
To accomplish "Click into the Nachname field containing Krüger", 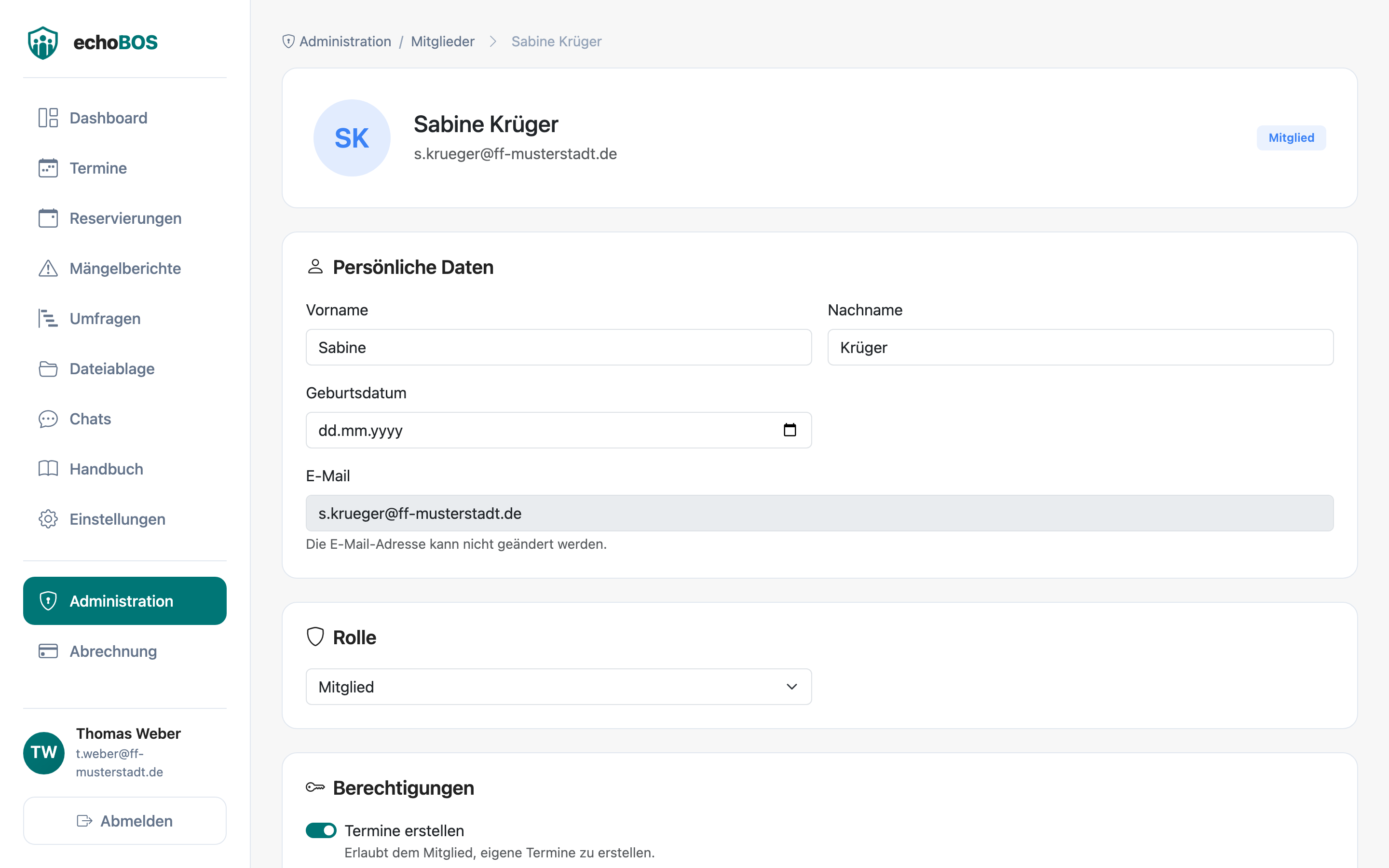I will click(1080, 347).
